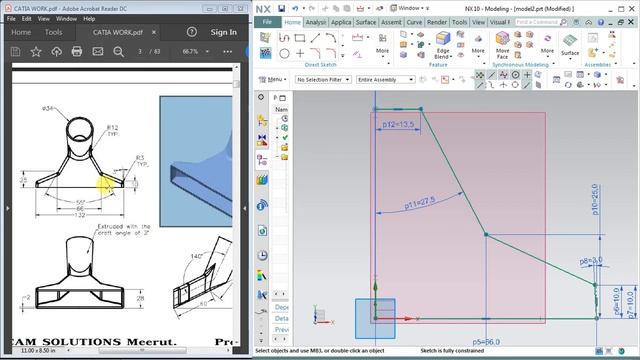The height and width of the screenshot is (360, 640).
Task: Select the Profile sketch tool in NX
Action: 284,38
